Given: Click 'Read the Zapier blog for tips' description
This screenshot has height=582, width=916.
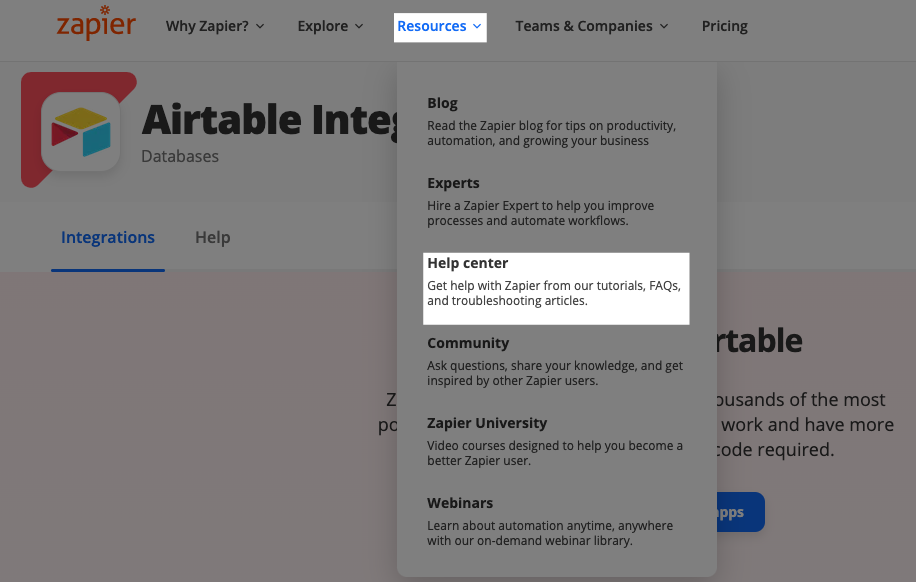Looking at the screenshot, I should click(x=551, y=133).
